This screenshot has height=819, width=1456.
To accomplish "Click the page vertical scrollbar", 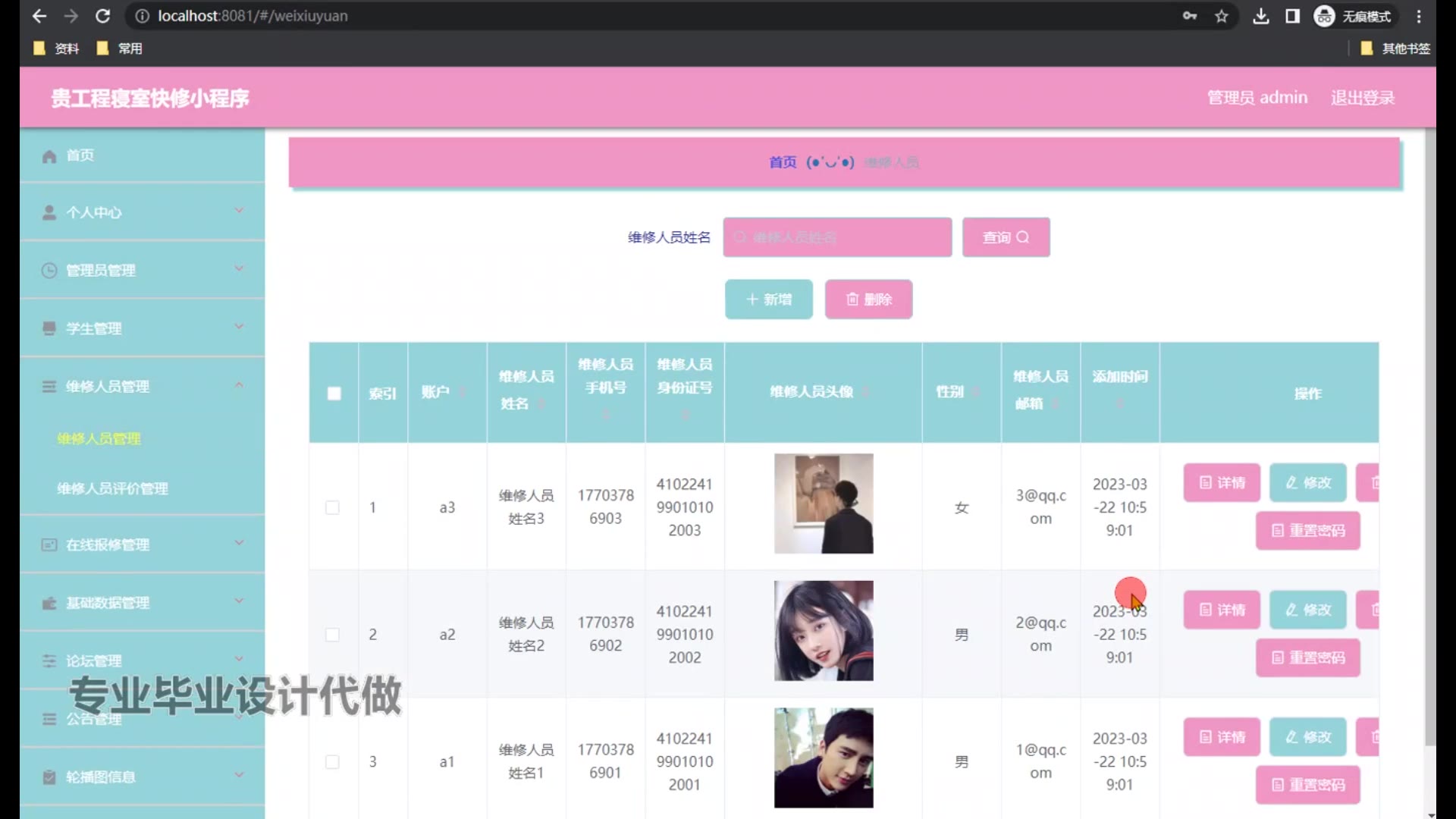I will pyautogui.click(x=1430, y=436).
